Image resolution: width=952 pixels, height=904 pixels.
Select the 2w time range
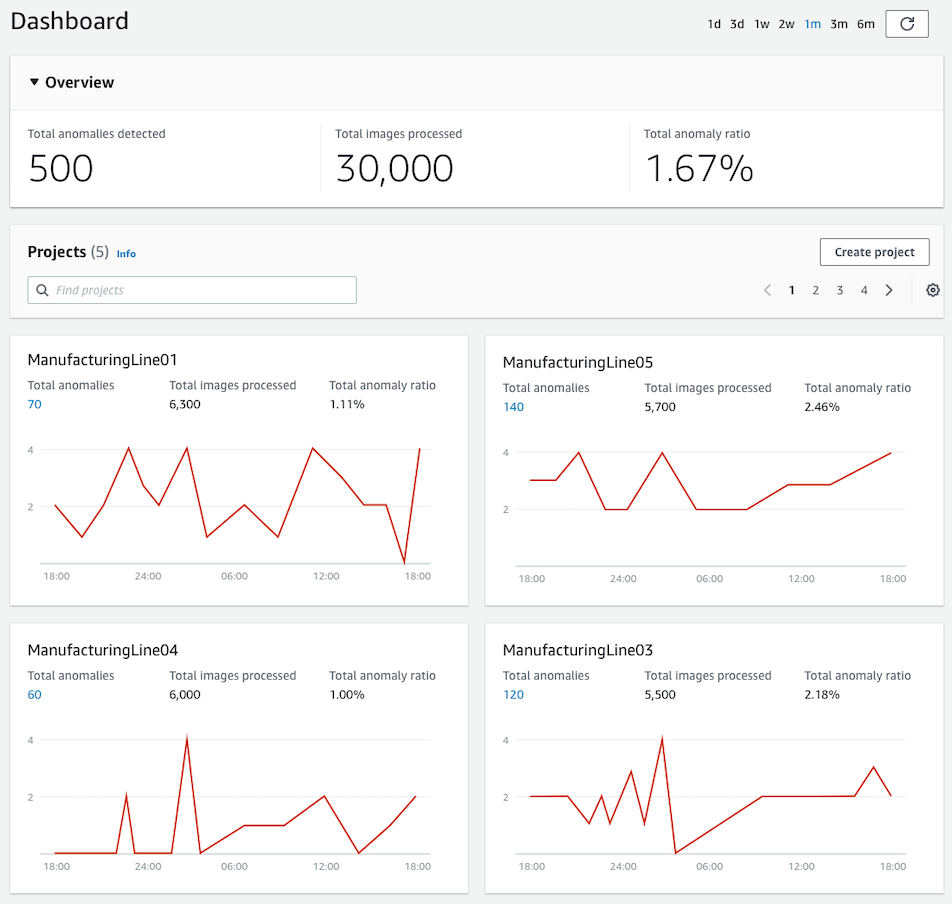click(786, 24)
